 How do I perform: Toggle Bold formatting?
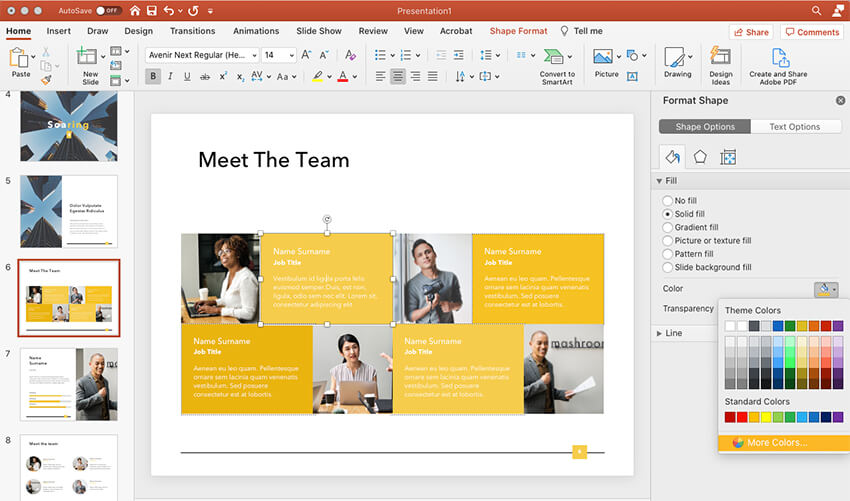click(153, 76)
